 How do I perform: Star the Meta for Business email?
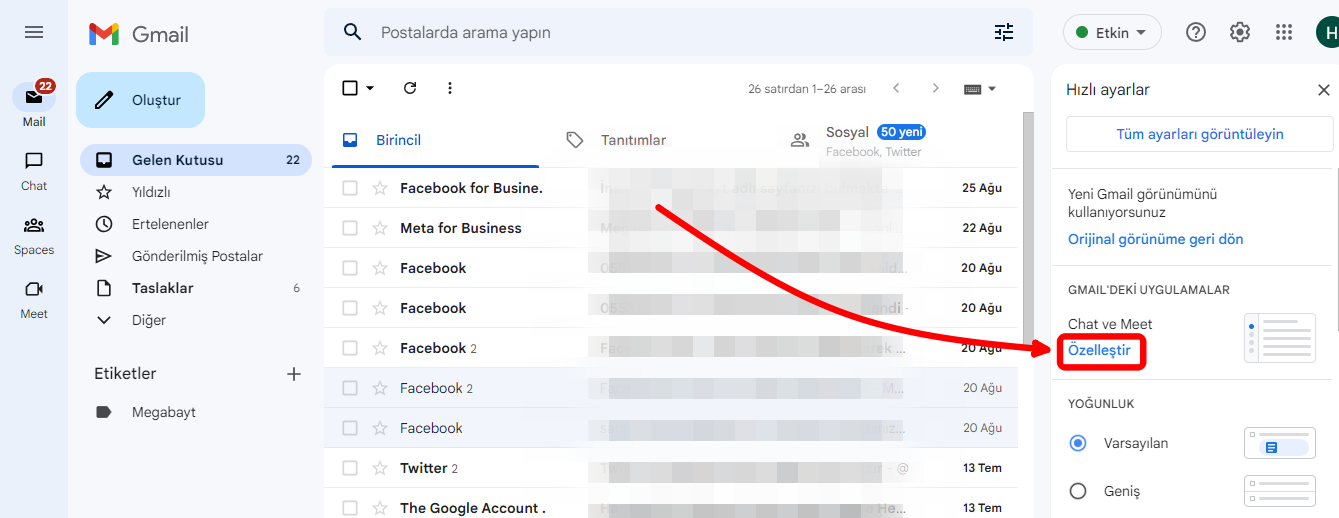tap(380, 228)
